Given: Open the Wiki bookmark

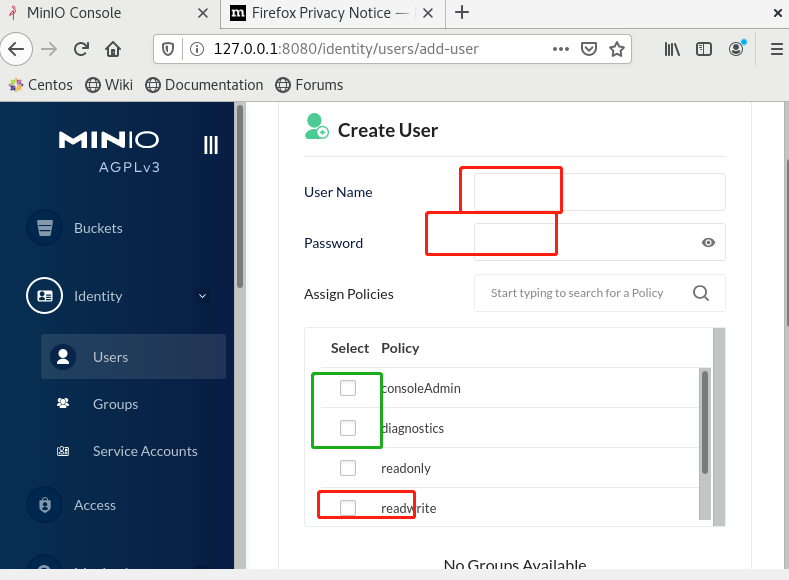Looking at the screenshot, I should coord(109,85).
